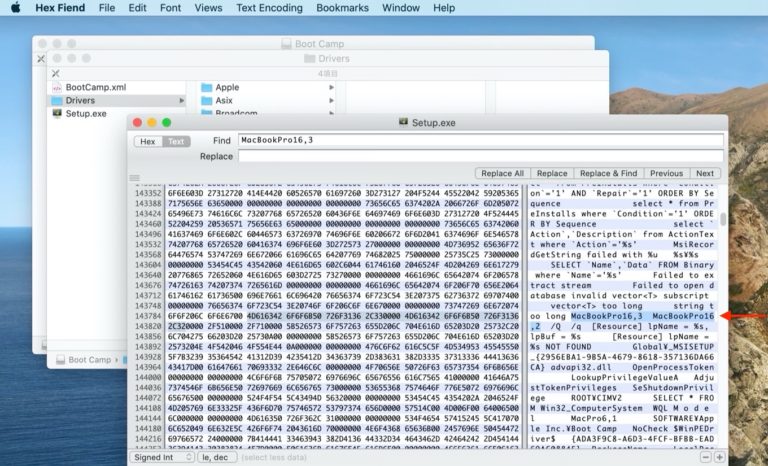Jump to the Next match
The image size is (768, 466).
tap(705, 173)
